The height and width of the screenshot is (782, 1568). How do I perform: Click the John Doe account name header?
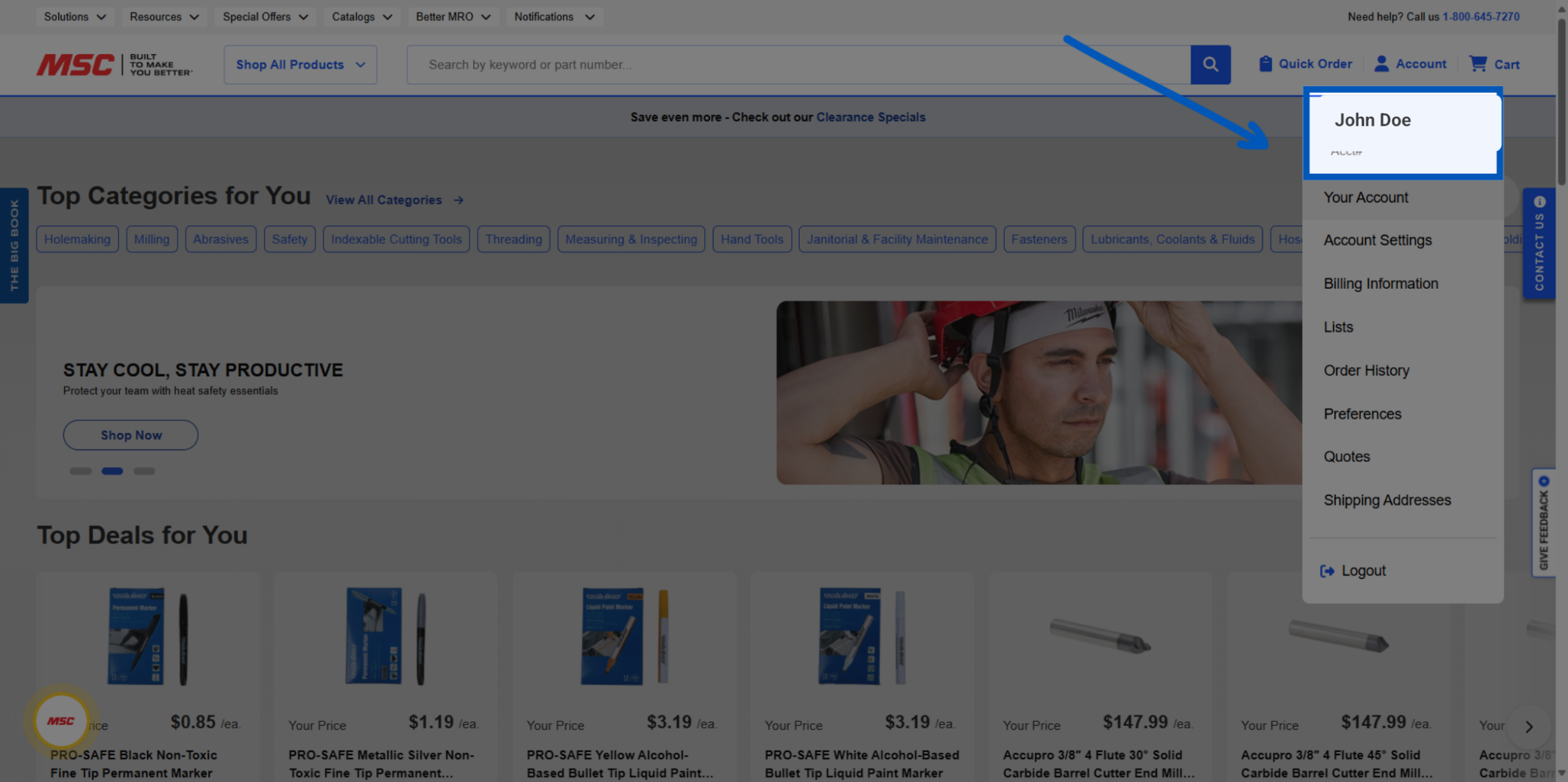(x=1372, y=120)
